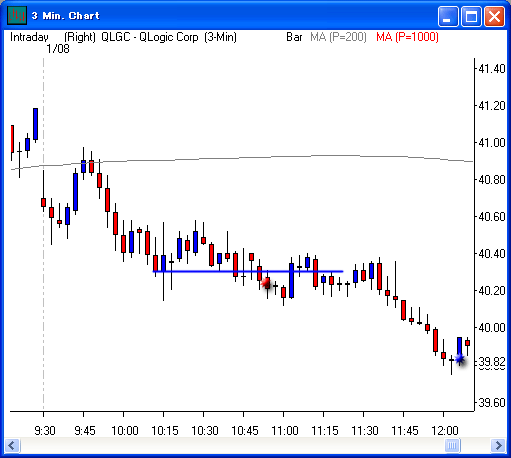Close the 3 Min. Chart window
Viewport: 511px width, 458px height.
tap(494, 16)
